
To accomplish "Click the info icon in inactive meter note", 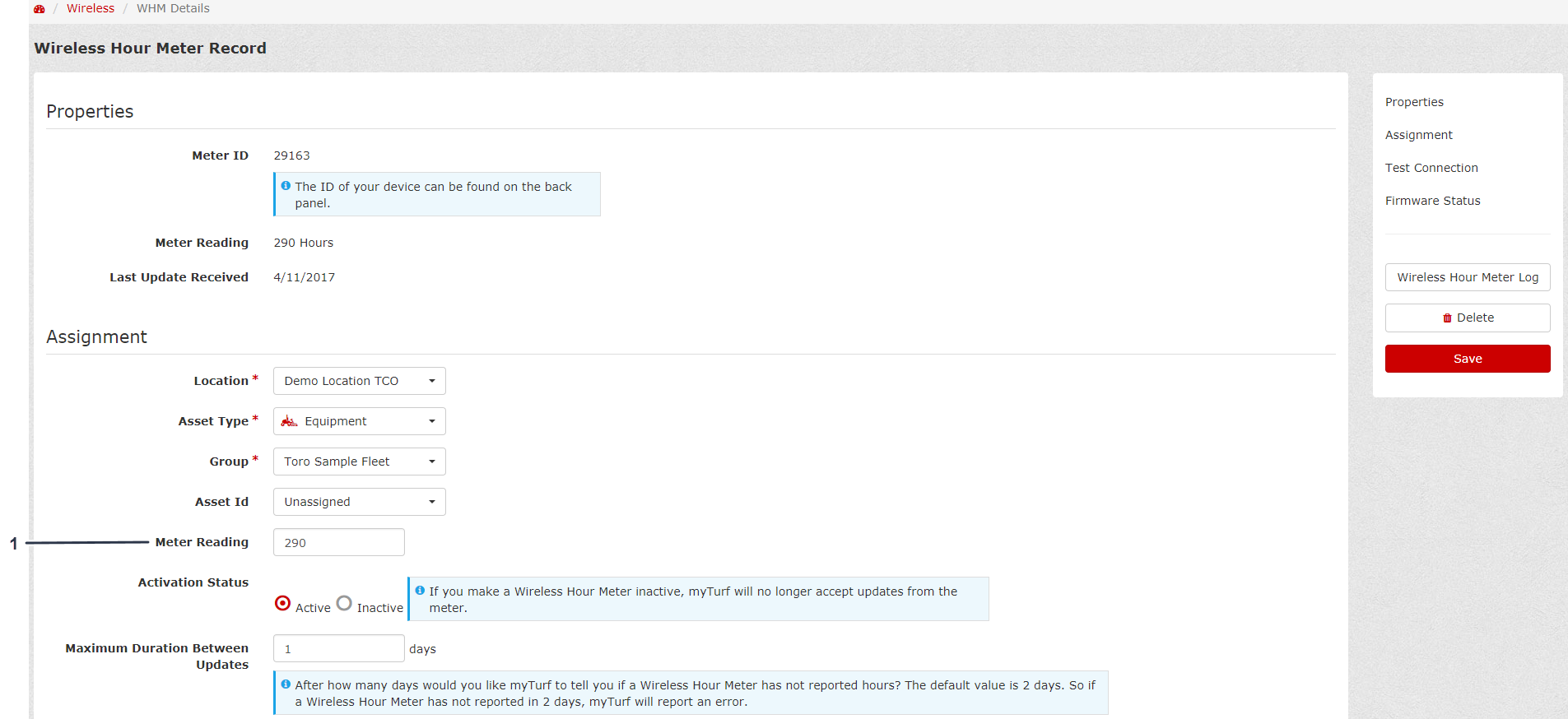I will (420, 591).
